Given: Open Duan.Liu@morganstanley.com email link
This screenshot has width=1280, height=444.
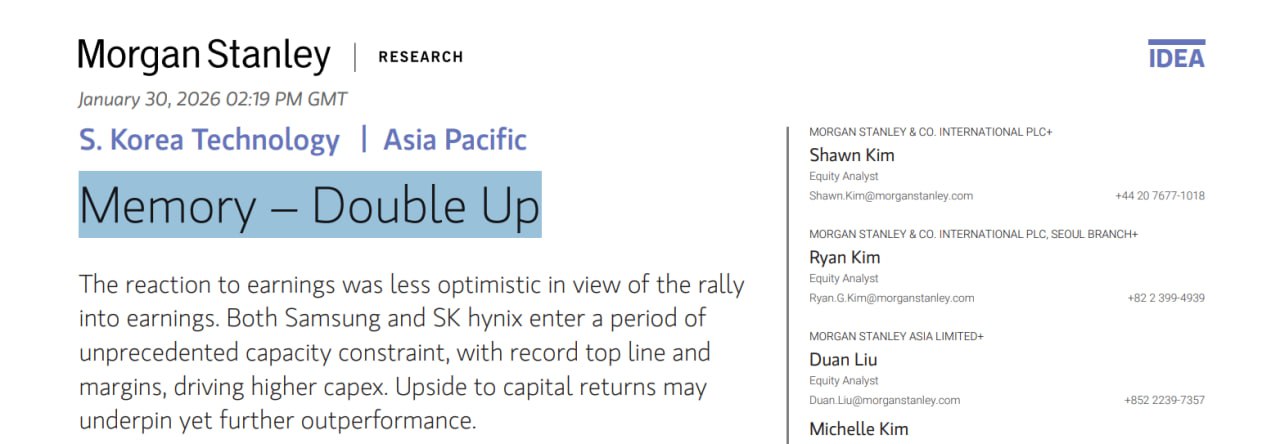Looking at the screenshot, I should pos(885,400).
